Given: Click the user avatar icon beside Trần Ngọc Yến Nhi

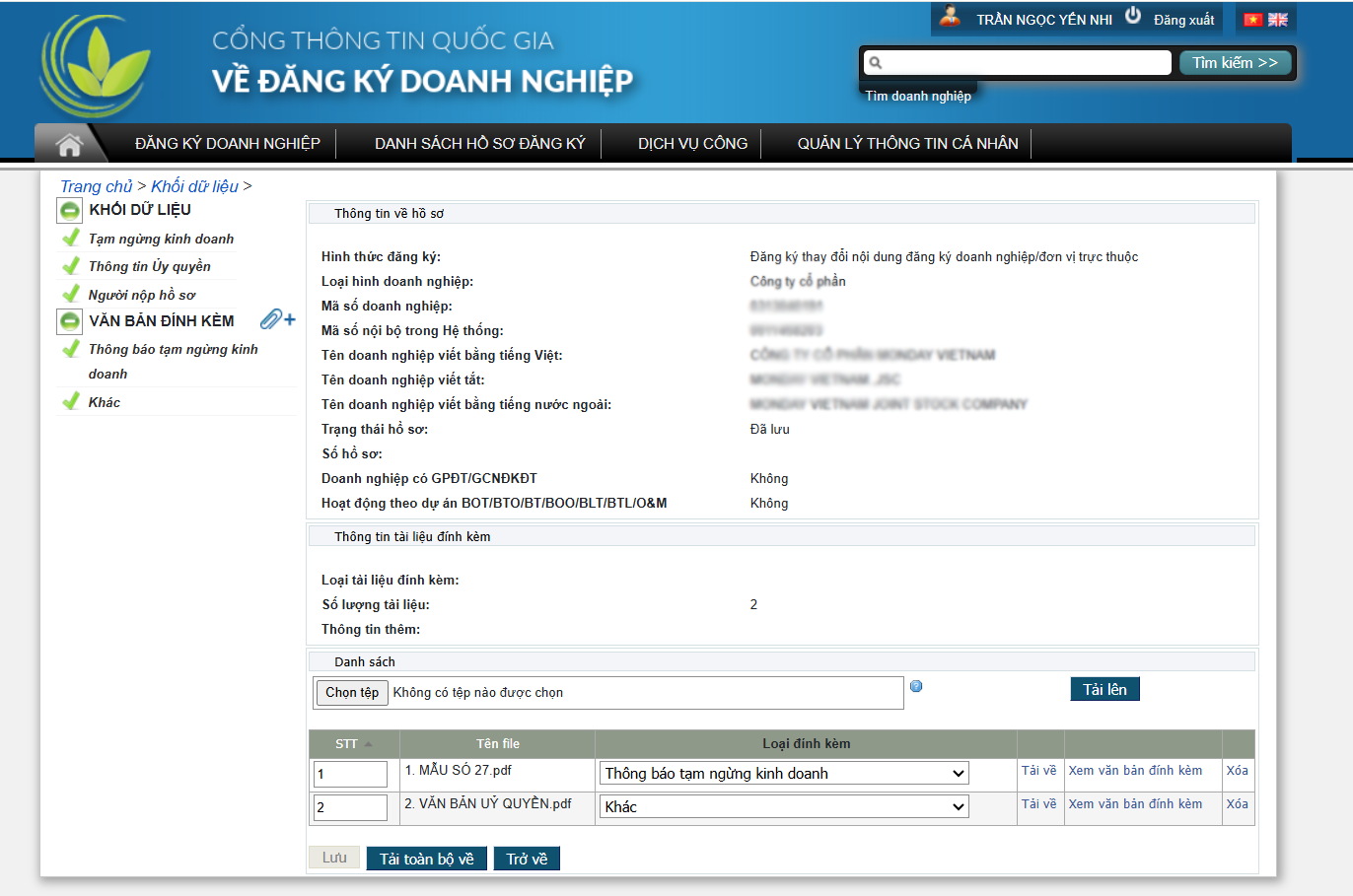Looking at the screenshot, I should point(950,17).
